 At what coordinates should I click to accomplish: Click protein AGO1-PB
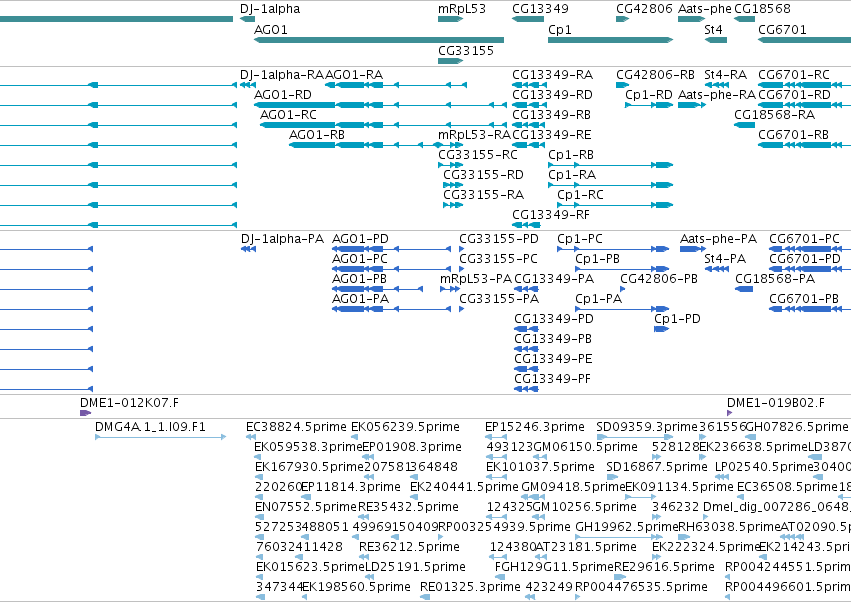pyautogui.click(x=359, y=279)
